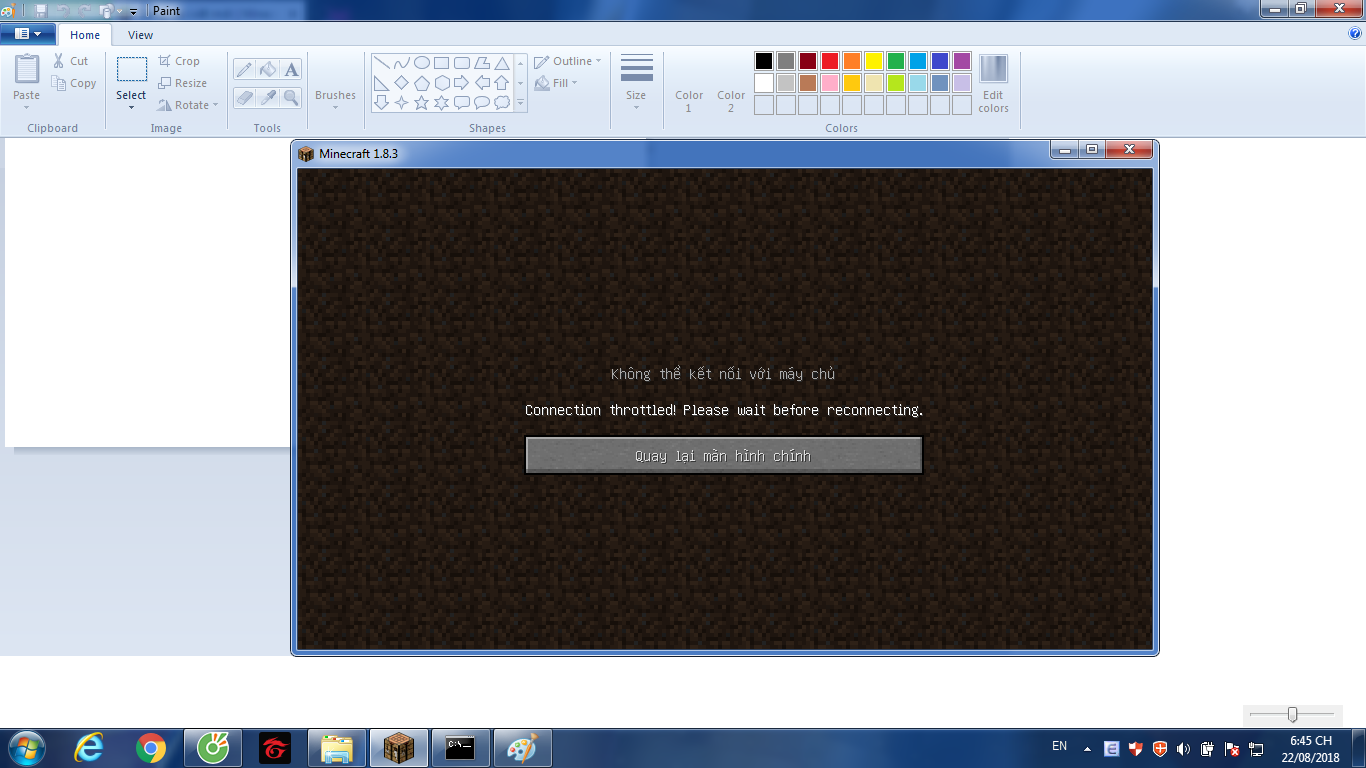Viewport: 1366px width, 768px height.
Task: Choose the Rectangle shape
Action: 442,63
